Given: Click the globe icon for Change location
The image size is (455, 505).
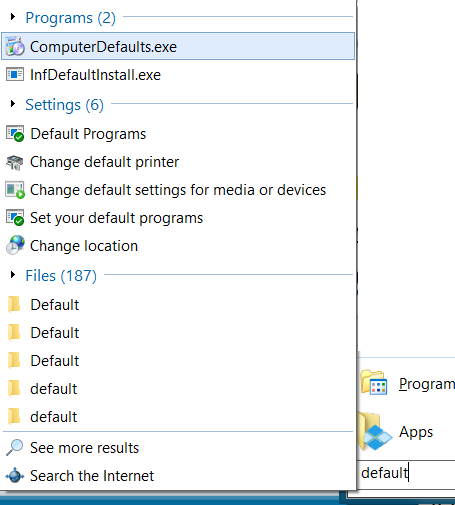Looking at the screenshot, I should (15, 245).
